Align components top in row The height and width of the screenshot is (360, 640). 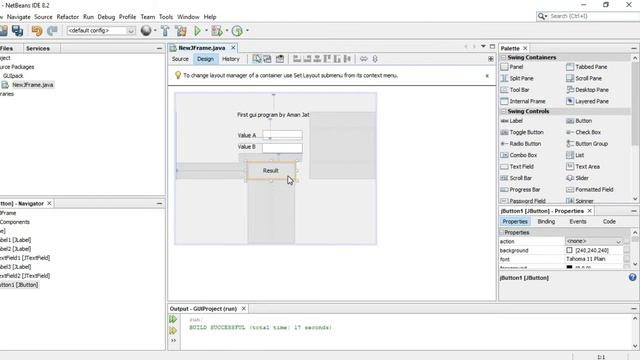click(x=327, y=59)
